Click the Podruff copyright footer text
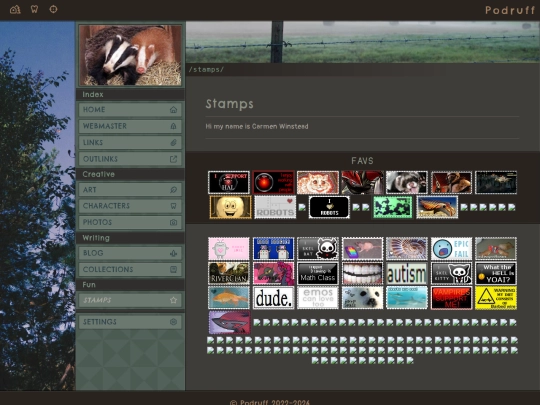Image resolution: width=540 pixels, height=405 pixels. 270,402
